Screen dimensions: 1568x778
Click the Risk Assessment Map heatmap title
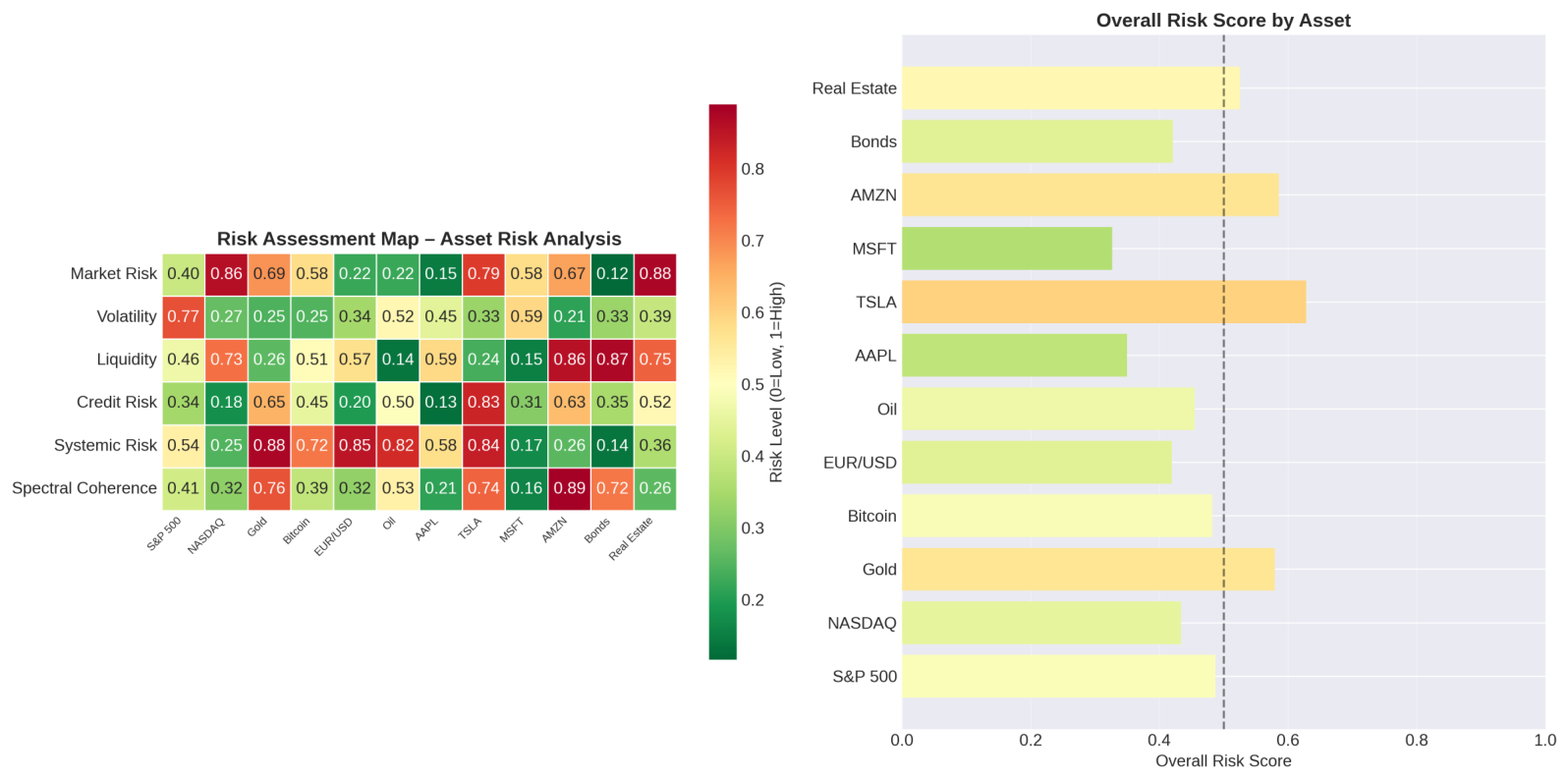coord(420,239)
